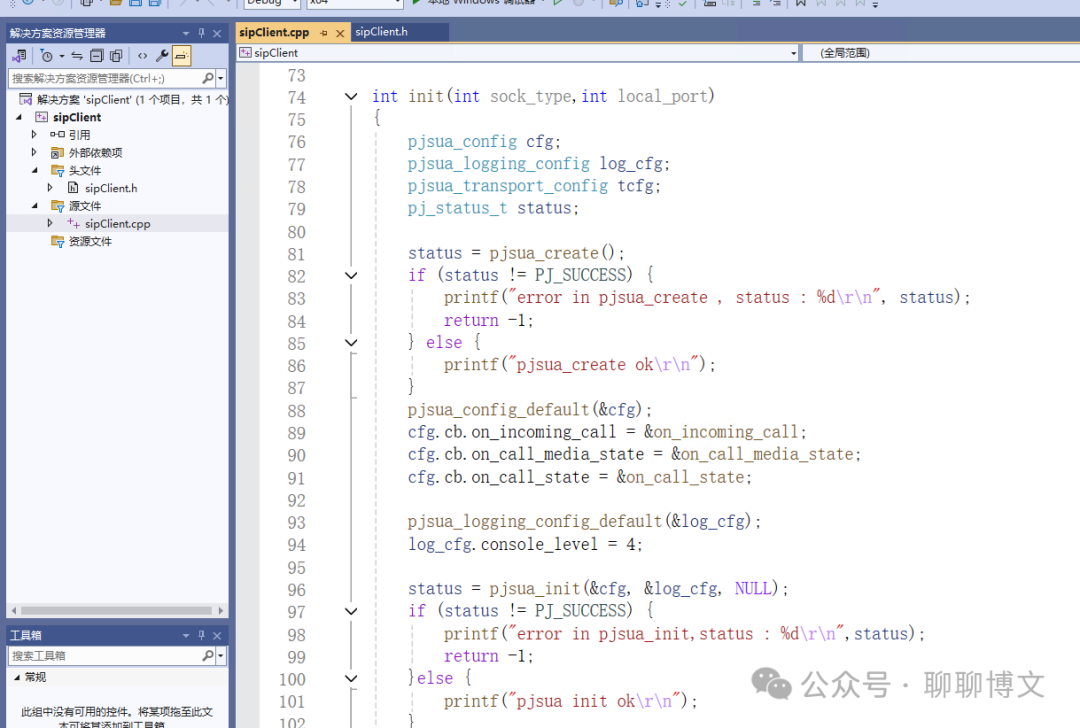The image size is (1080, 728).
Task: Open Properties via the wrench icon
Action: (x=162, y=56)
